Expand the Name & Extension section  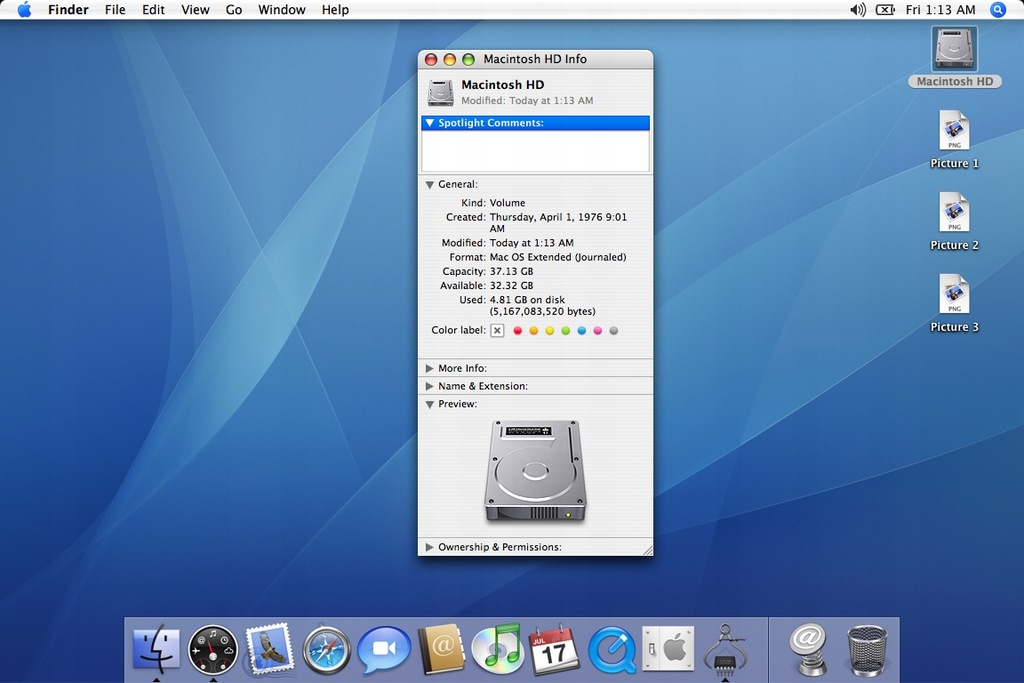click(x=430, y=386)
